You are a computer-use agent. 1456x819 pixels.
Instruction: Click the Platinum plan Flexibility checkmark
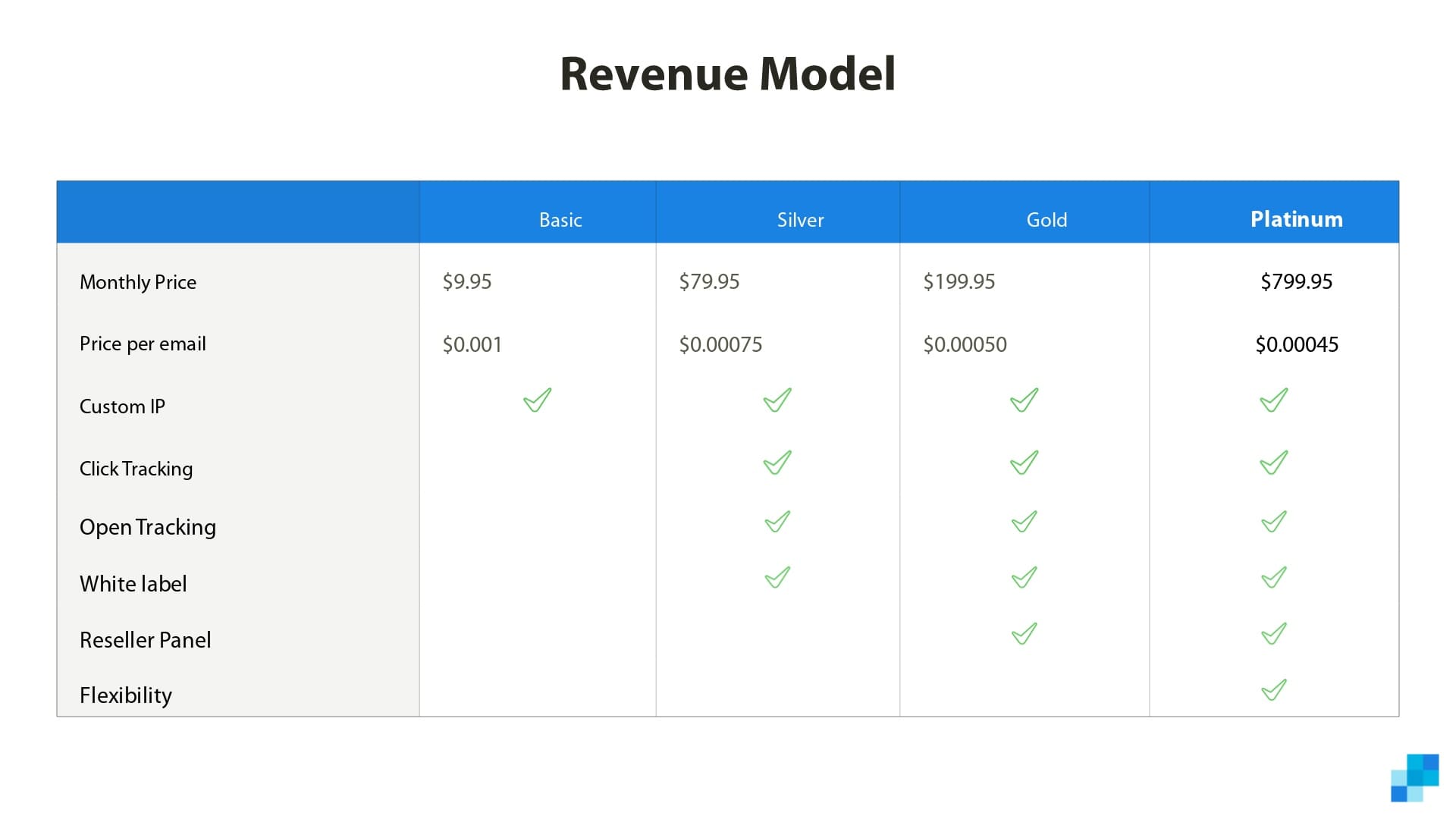1273,690
